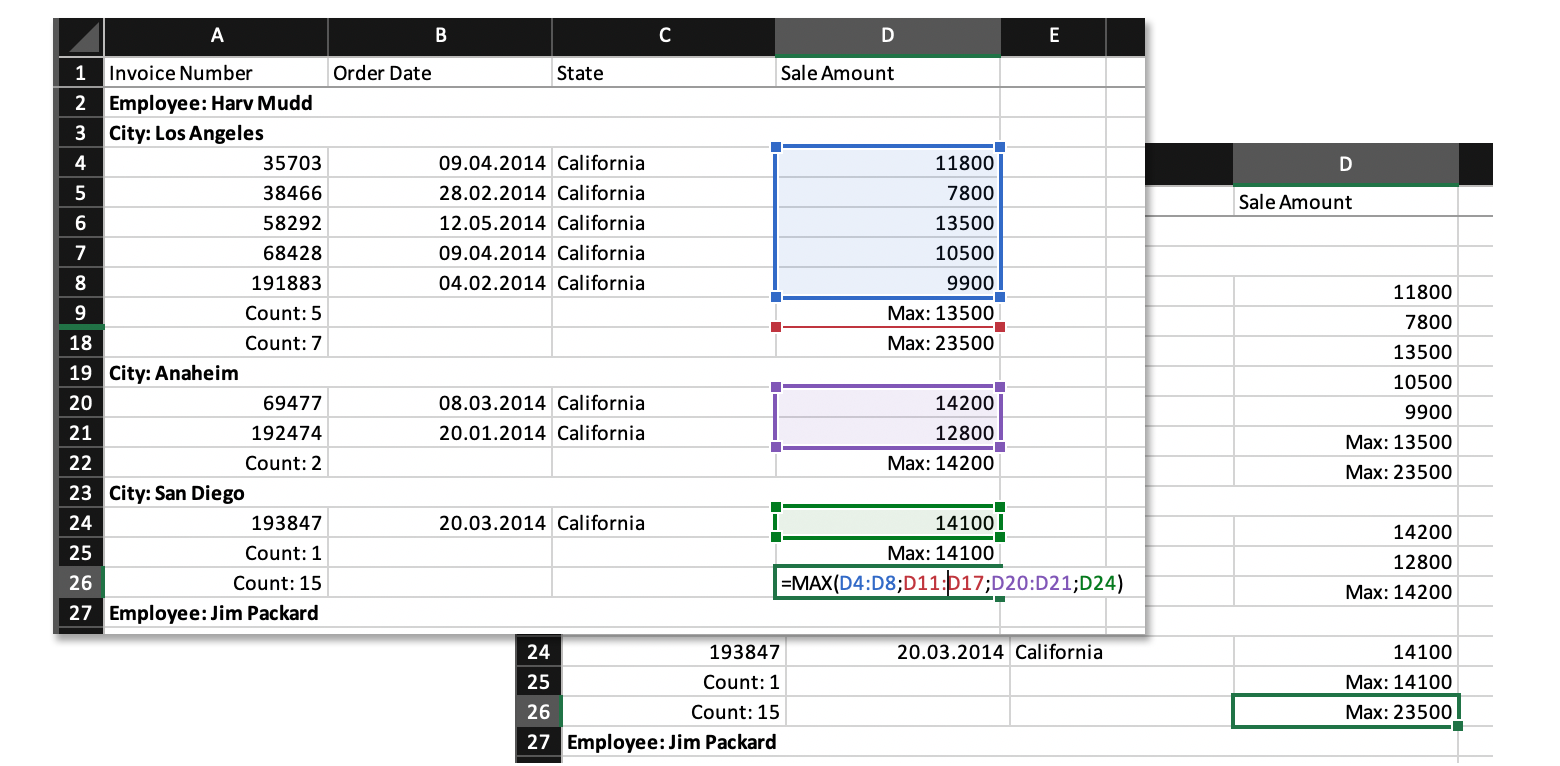The image size is (1560, 766).
Task: Select Max: 14200 in back sheet
Action: (x=1345, y=592)
